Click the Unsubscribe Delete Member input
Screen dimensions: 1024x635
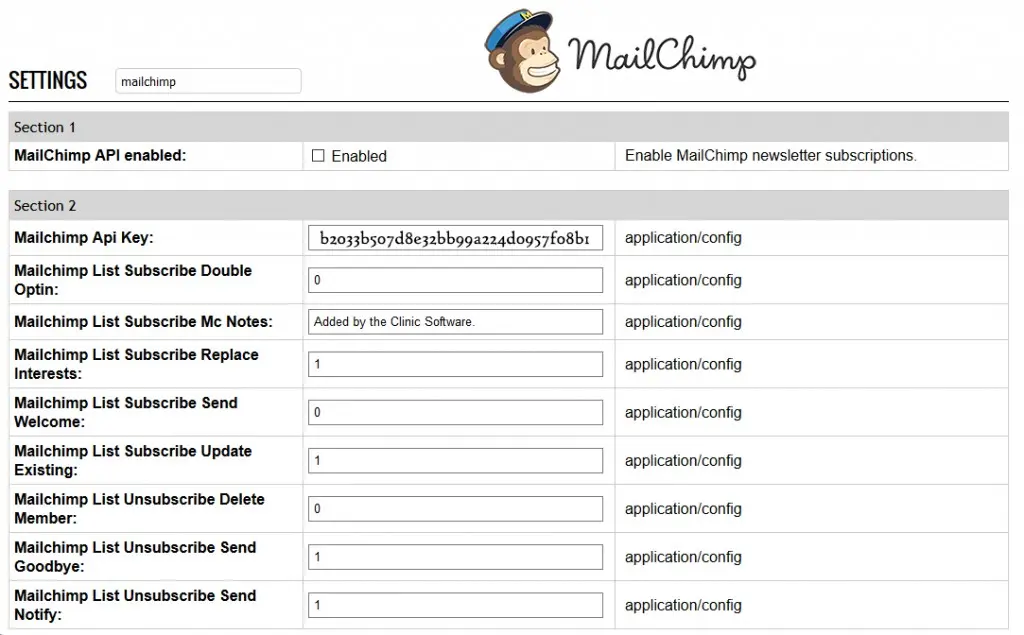coord(455,508)
